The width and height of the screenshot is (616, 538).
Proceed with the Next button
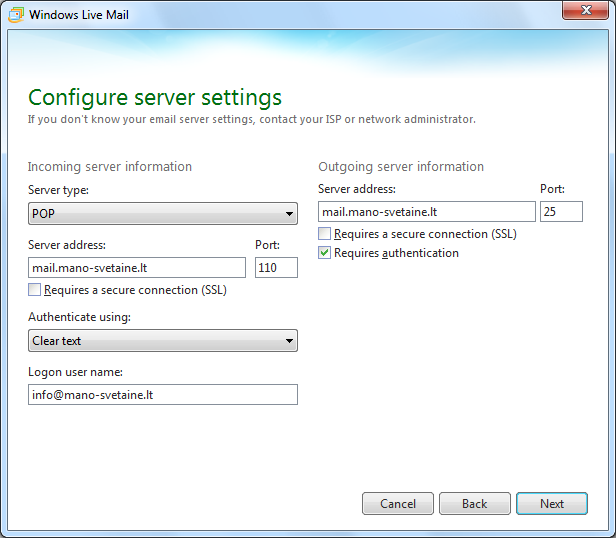point(552,504)
